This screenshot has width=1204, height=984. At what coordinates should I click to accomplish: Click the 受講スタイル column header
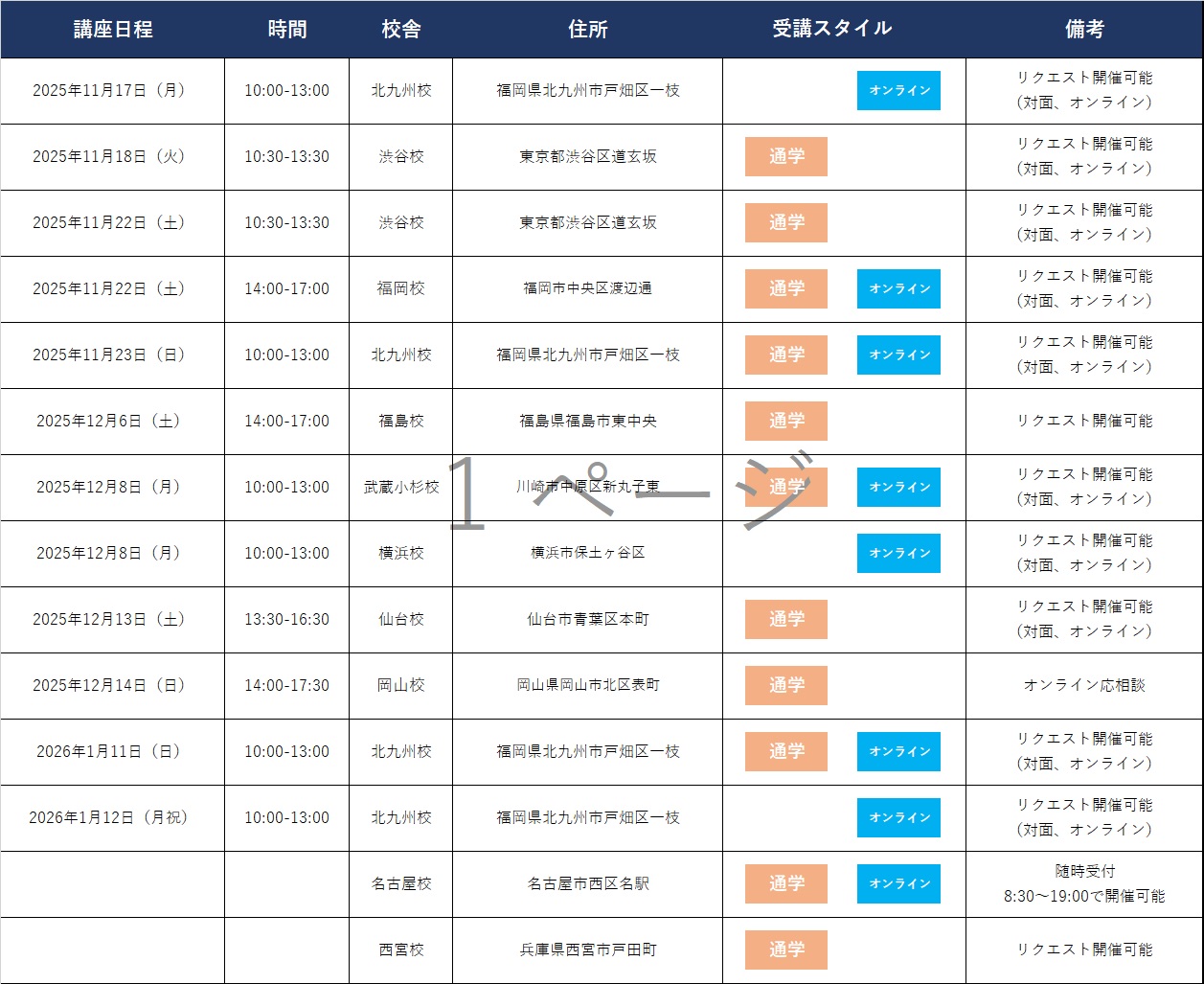pos(831,29)
